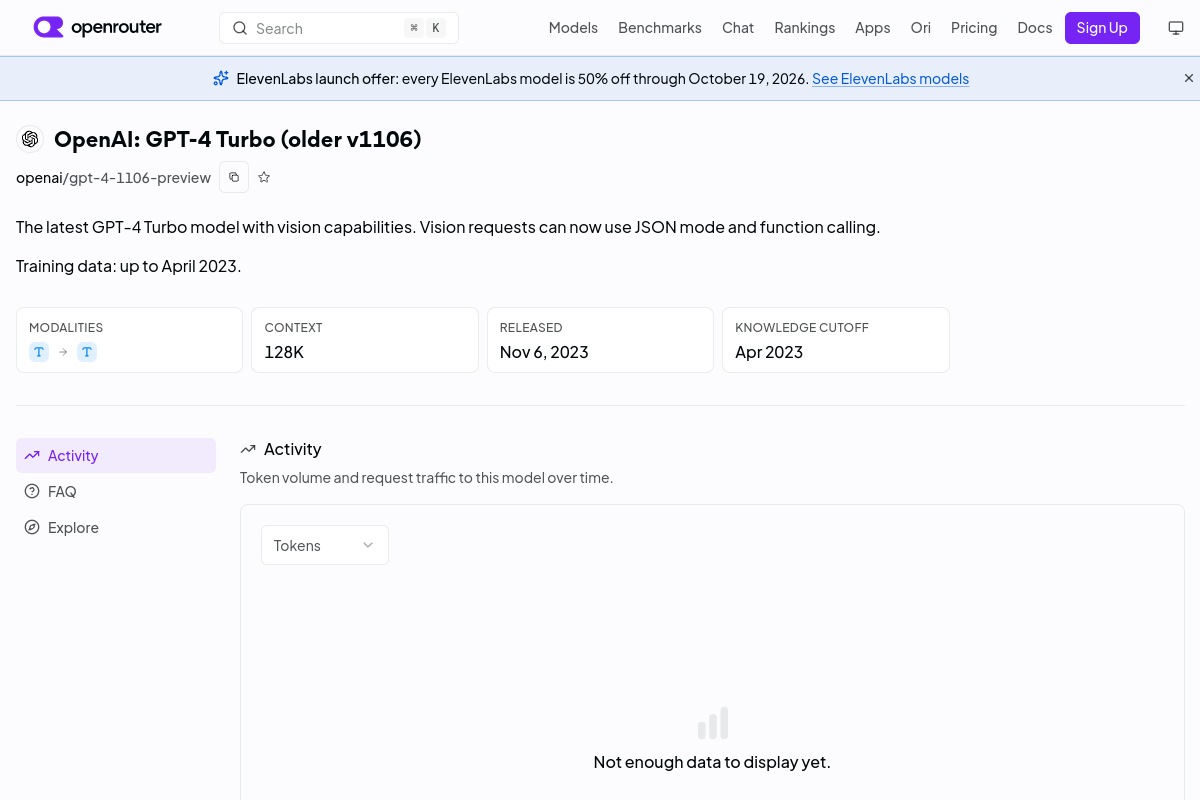Click the display theme monitor icon
Screen dimensions: 1200x800
click(x=1176, y=28)
